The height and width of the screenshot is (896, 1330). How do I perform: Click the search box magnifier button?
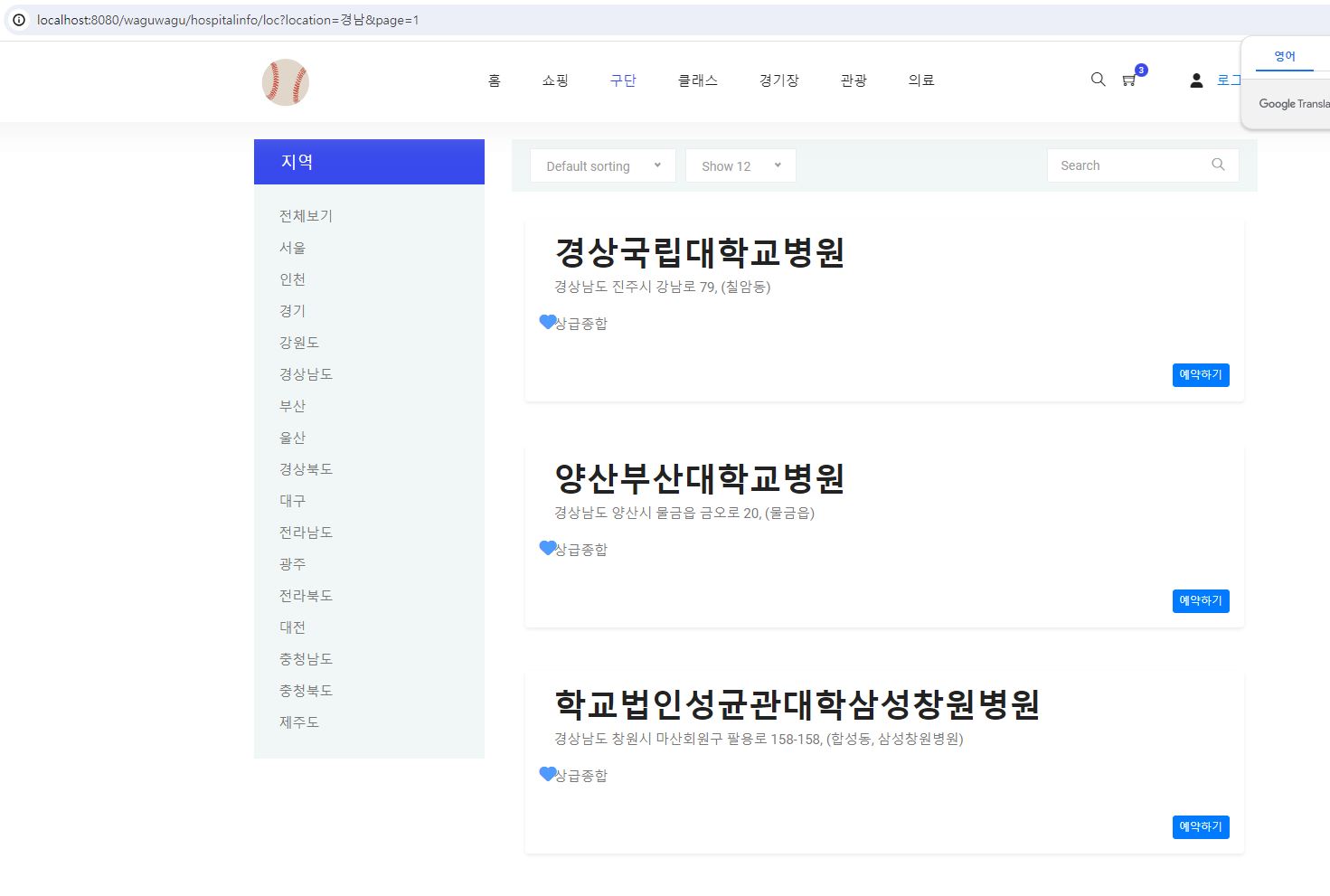(1218, 165)
